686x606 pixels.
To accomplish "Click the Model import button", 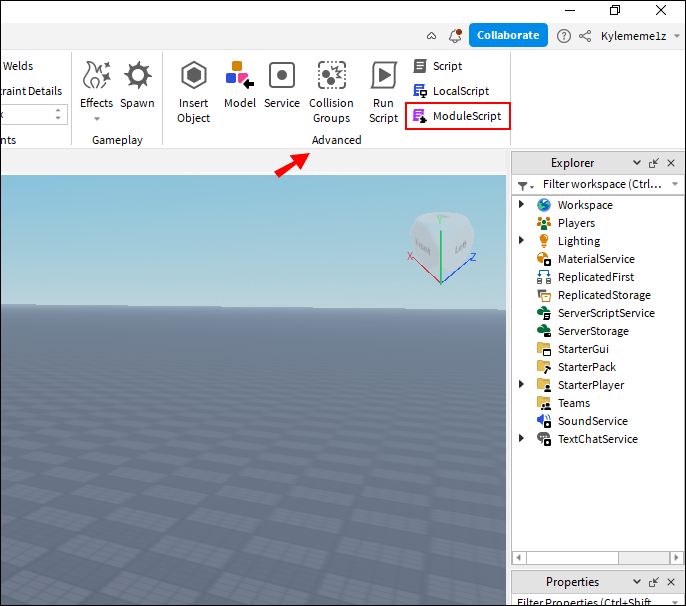I will click(x=239, y=85).
